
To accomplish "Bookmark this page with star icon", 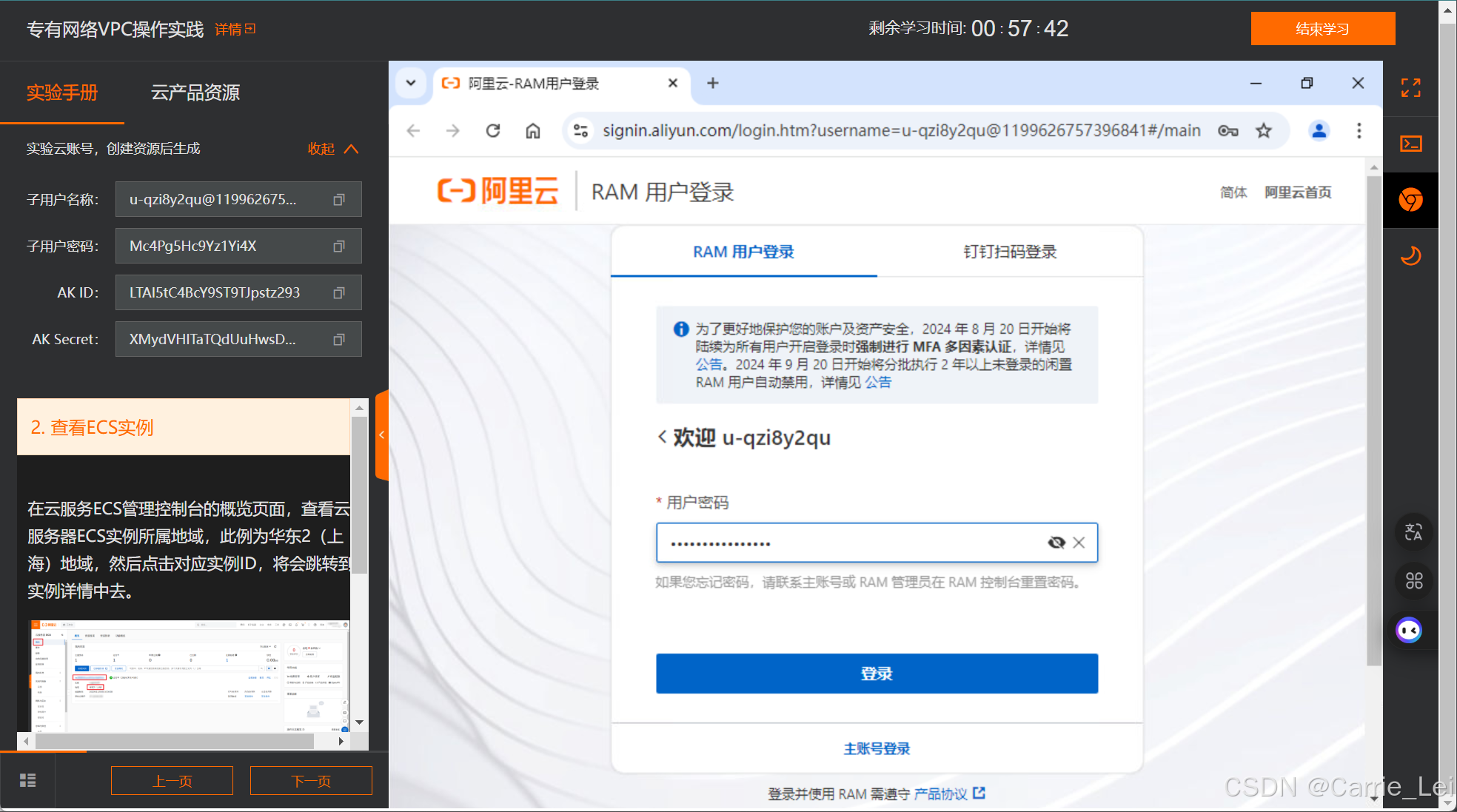I will 1264,131.
